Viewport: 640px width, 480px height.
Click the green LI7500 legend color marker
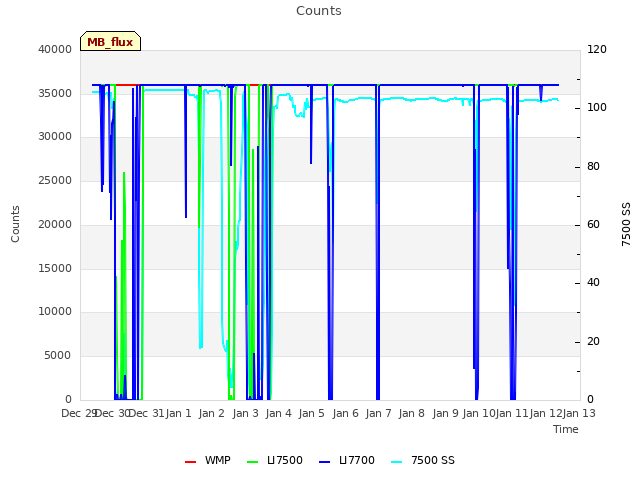click(x=253, y=462)
